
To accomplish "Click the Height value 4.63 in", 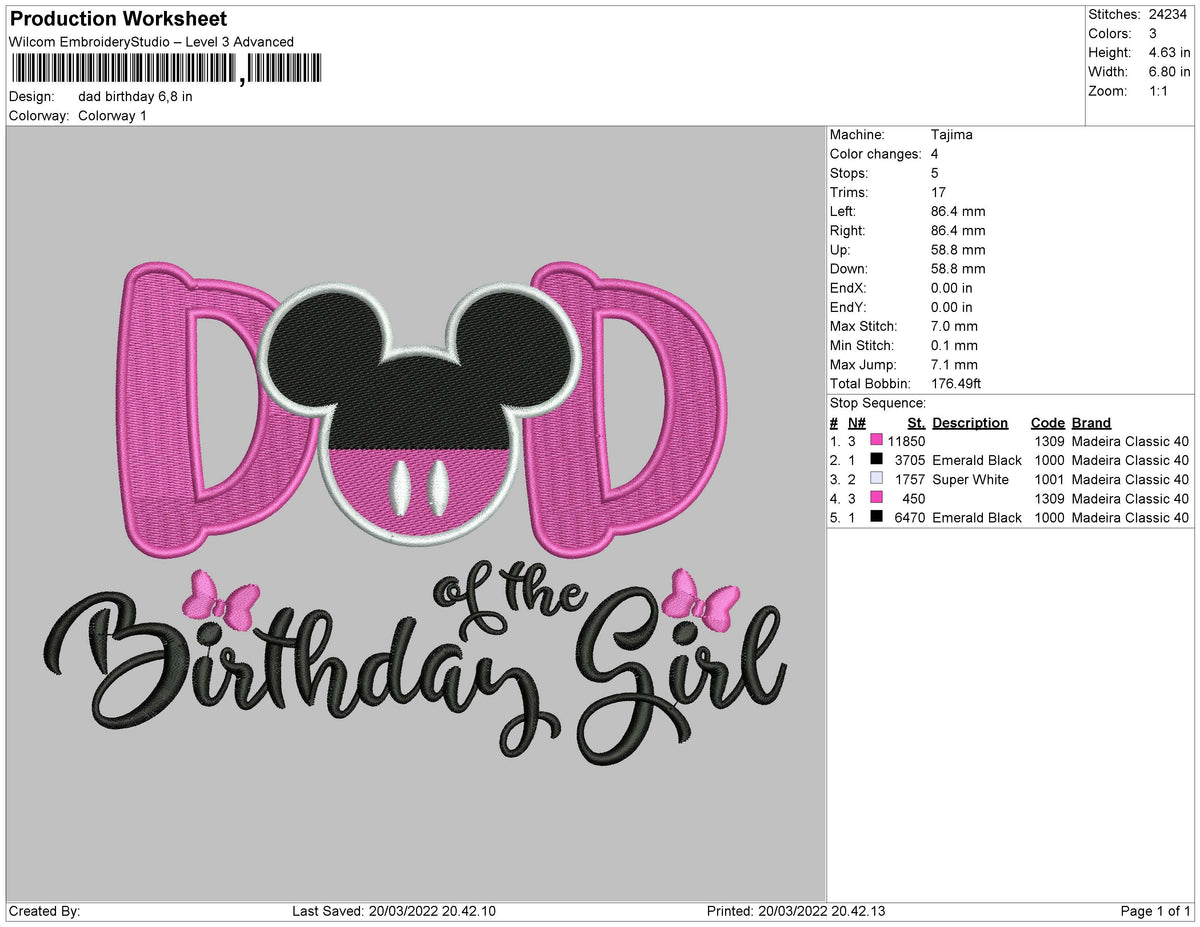I will click(1169, 53).
